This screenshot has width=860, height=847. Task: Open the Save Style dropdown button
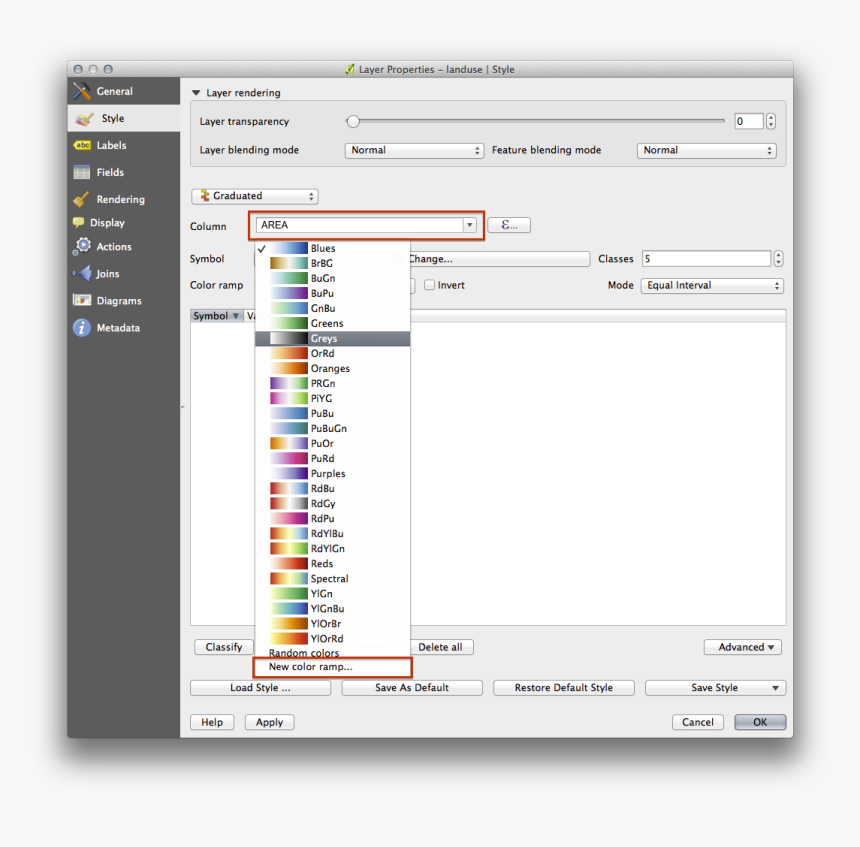(715, 688)
